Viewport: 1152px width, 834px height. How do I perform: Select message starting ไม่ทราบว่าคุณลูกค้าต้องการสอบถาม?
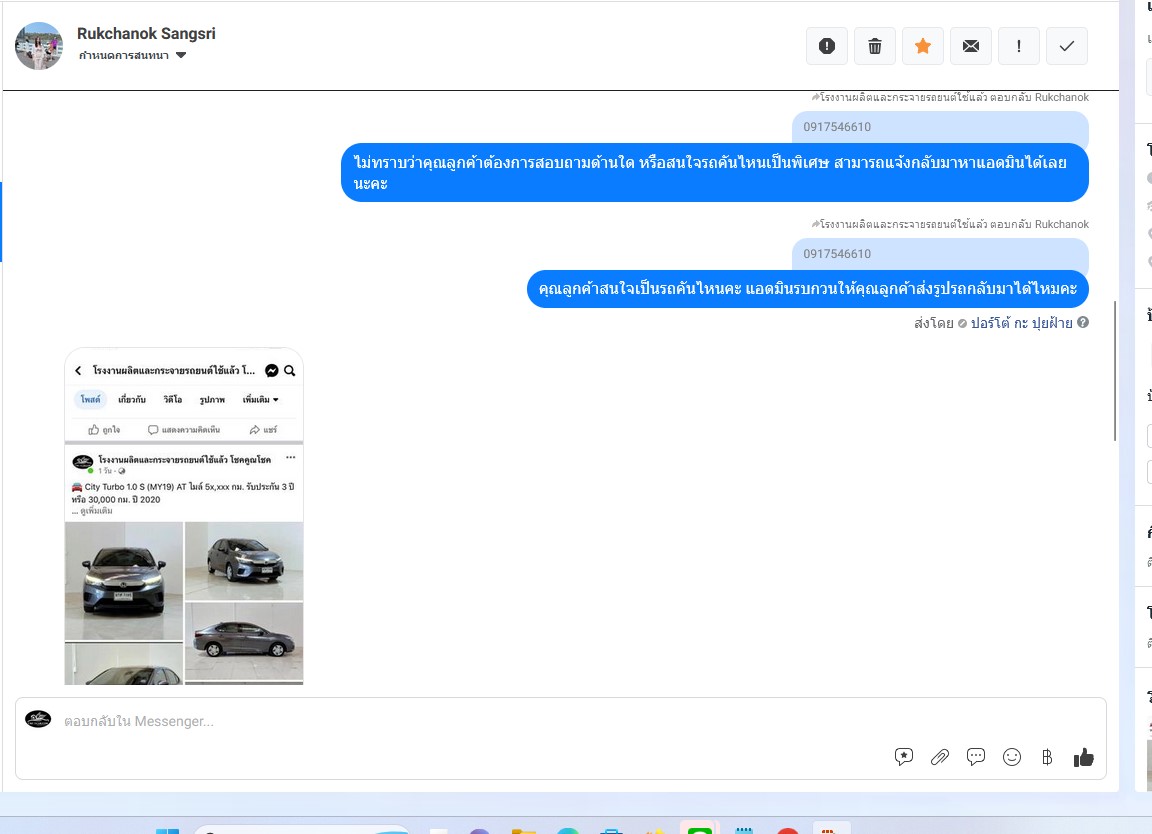click(x=714, y=173)
